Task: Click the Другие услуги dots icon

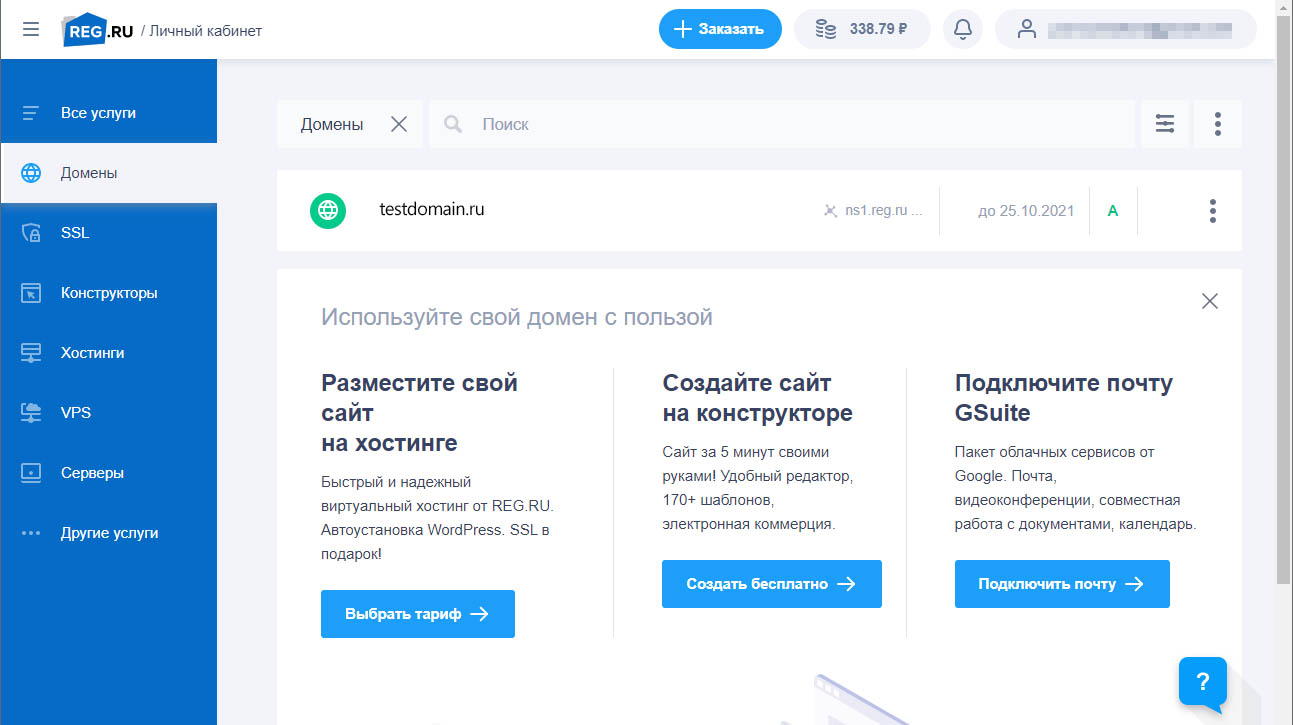Action: click(31, 533)
